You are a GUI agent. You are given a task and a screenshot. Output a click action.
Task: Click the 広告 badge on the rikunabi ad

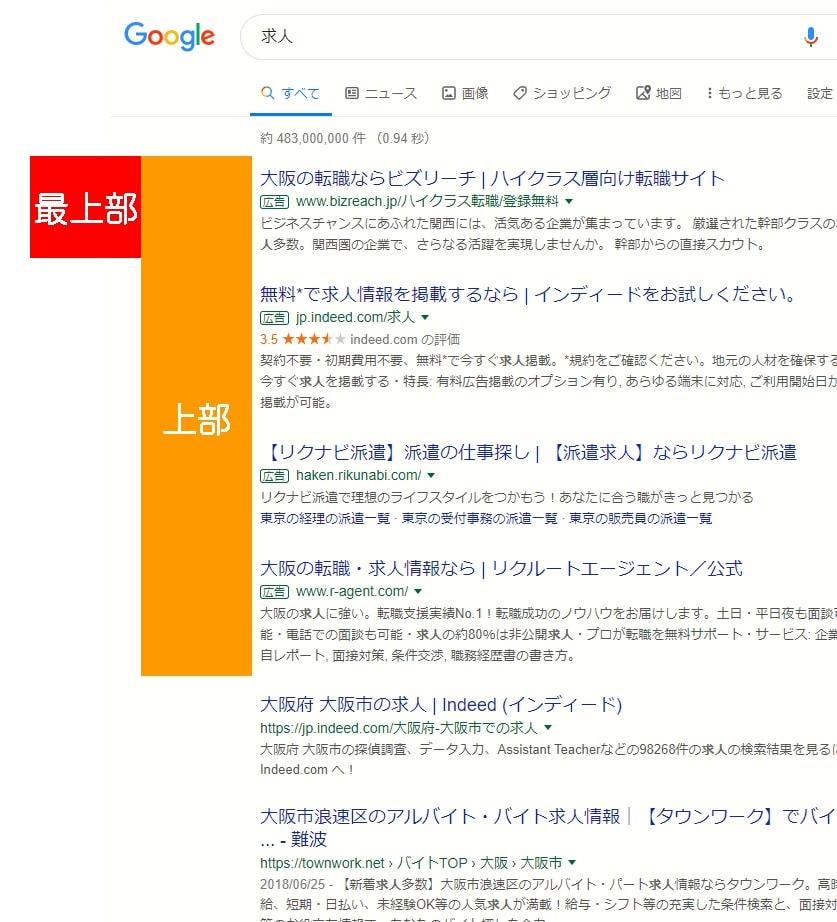tap(274, 476)
